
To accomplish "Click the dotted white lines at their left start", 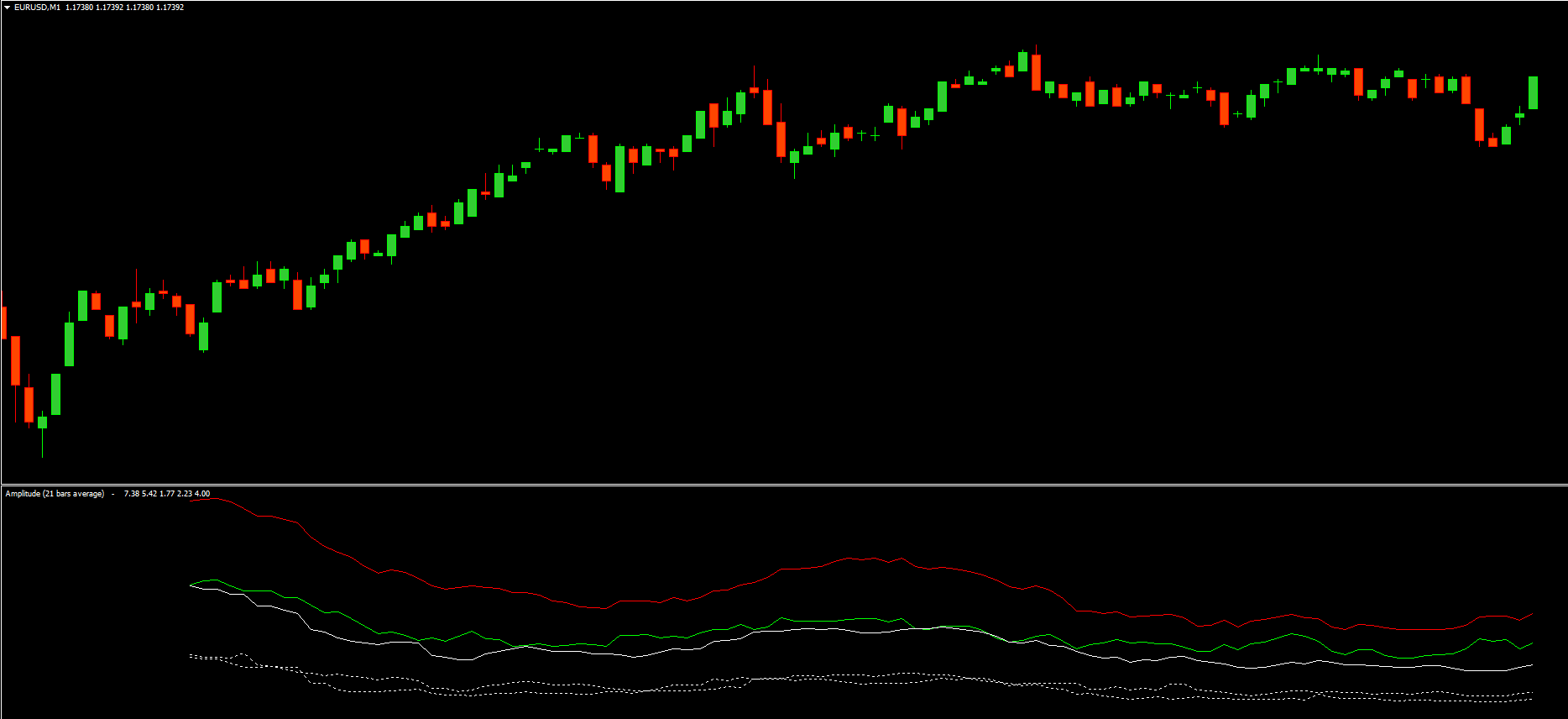I will pos(195,656).
